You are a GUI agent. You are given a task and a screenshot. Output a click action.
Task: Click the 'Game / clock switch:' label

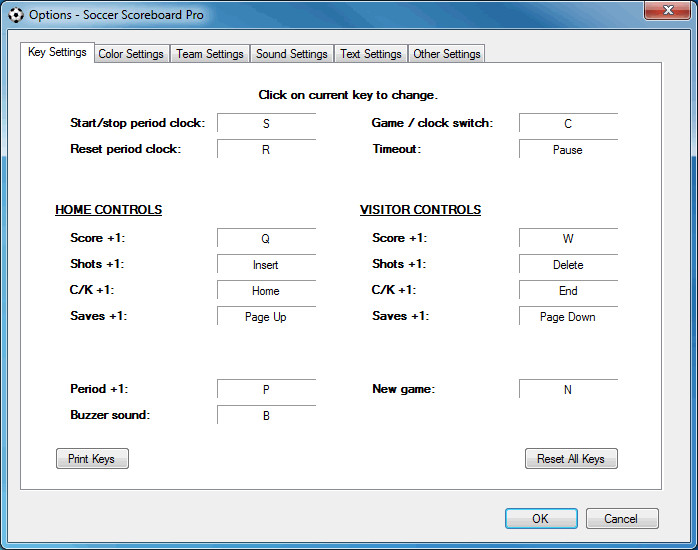432,123
